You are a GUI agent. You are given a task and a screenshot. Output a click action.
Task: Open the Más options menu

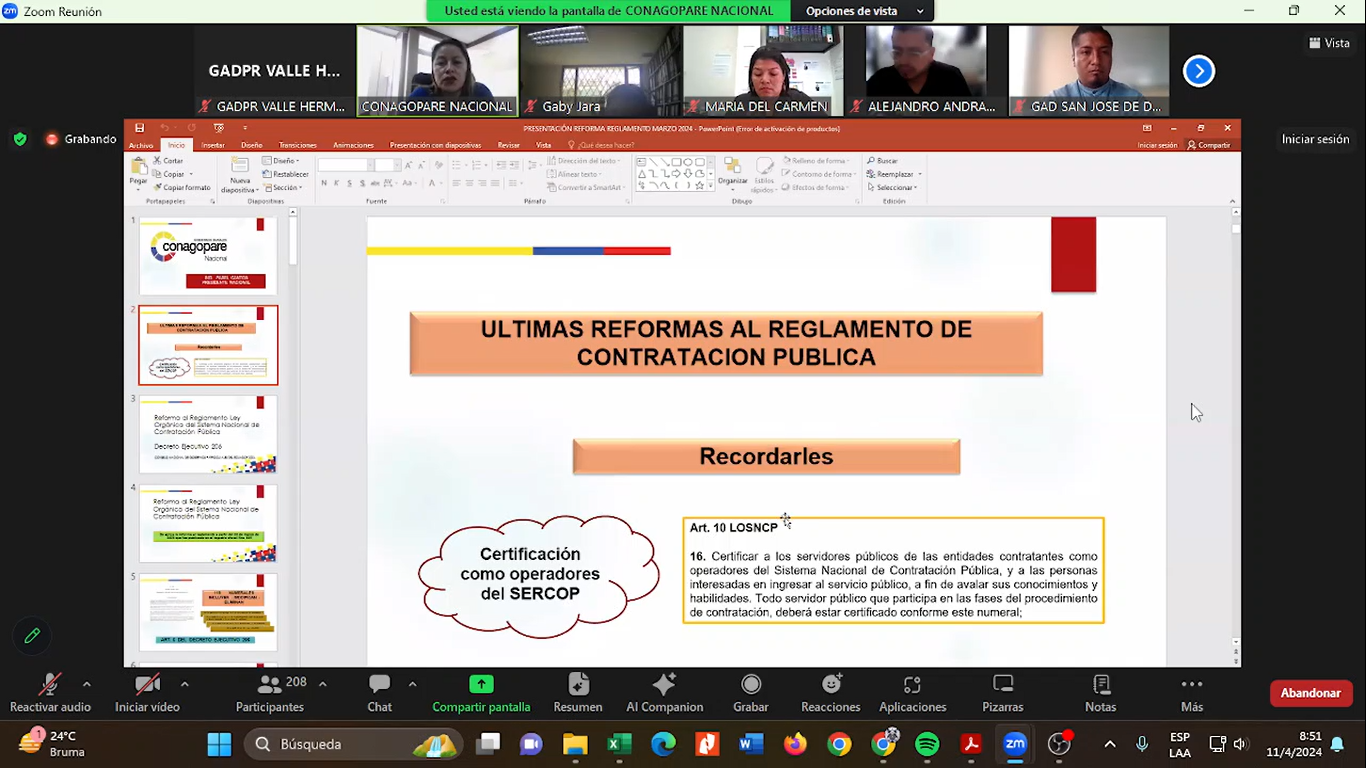click(x=1191, y=685)
